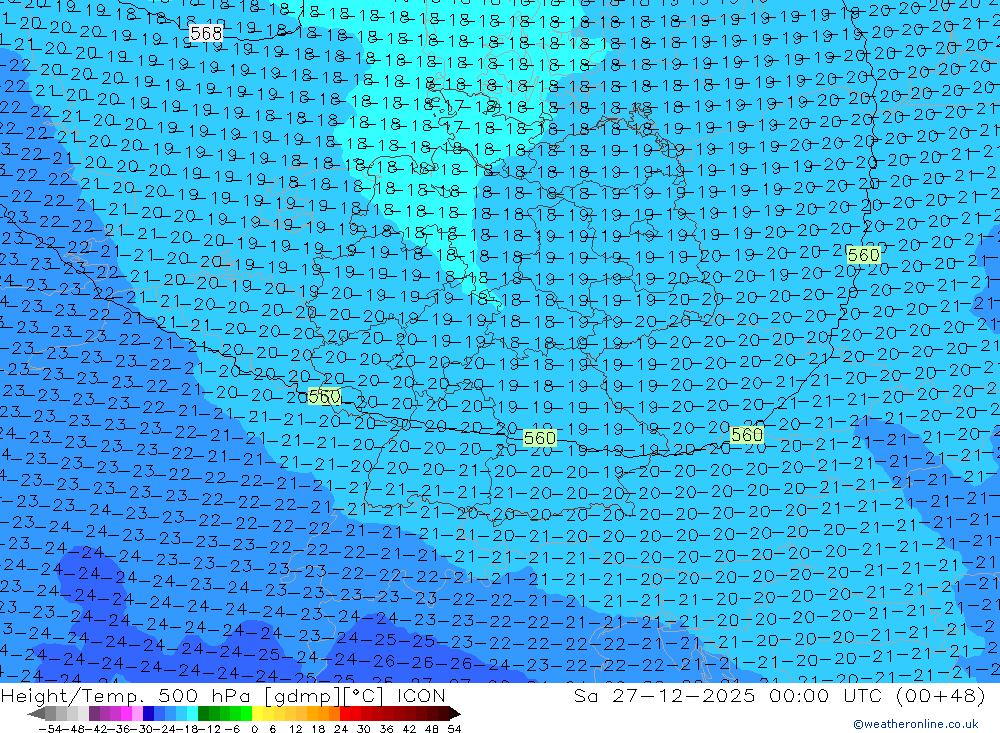The image size is (1000, 733).
Task: Pick the bright red swatch near legend 30
Action: click(357, 713)
